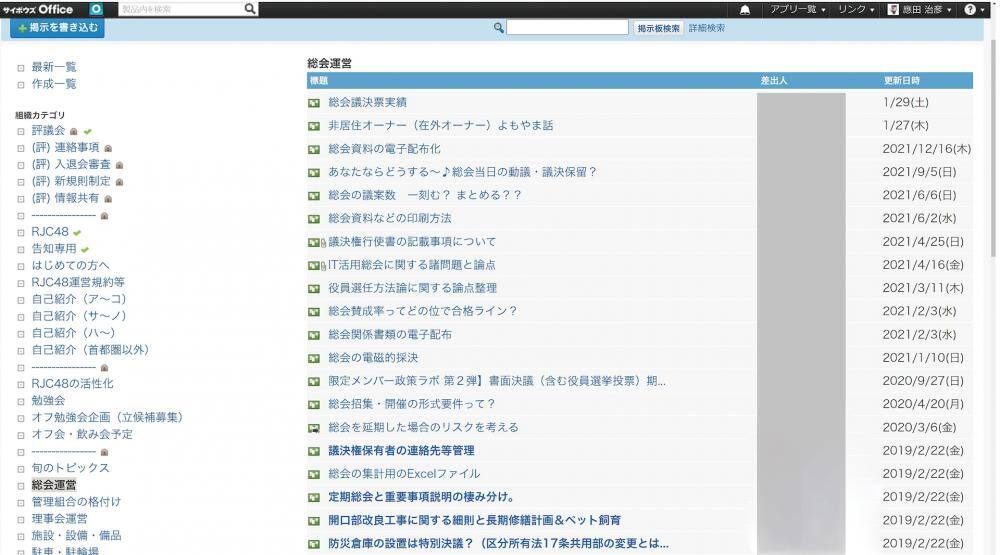Expand the RJC48運営規約等 tree node
Screen dimensions: 1000x555
point(21,283)
